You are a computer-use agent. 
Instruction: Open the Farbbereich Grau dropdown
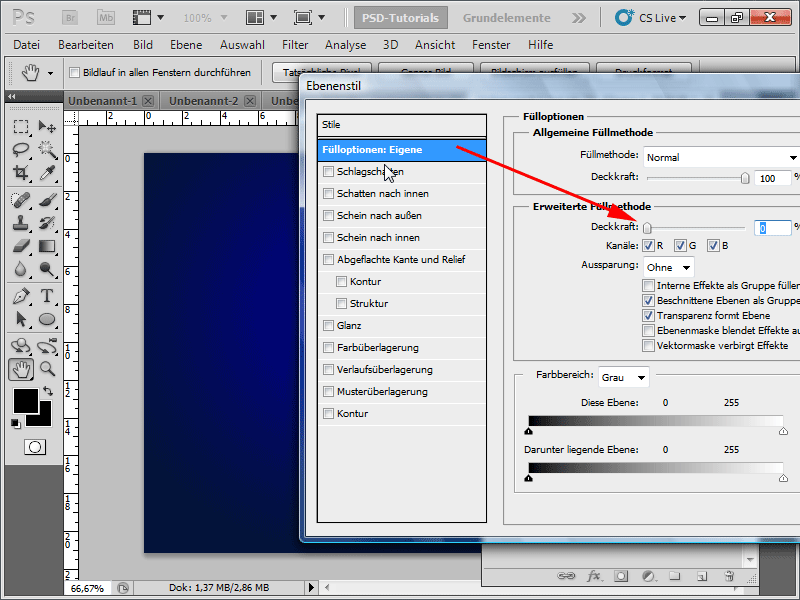(623, 378)
